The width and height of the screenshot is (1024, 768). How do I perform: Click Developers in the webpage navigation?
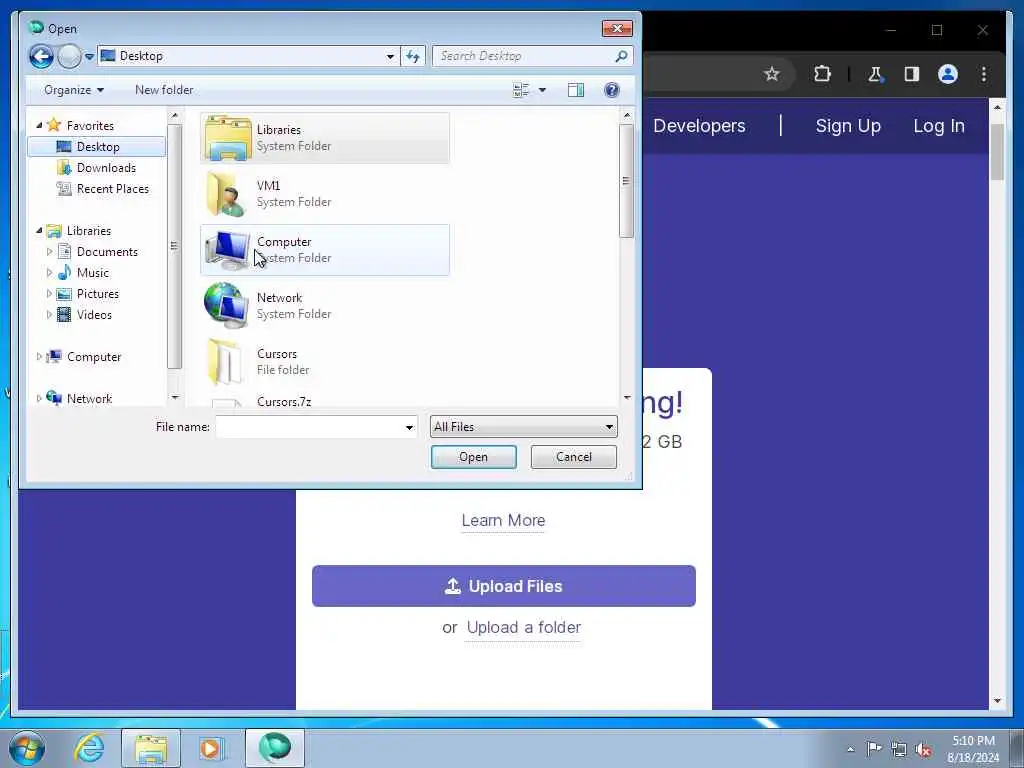699,126
